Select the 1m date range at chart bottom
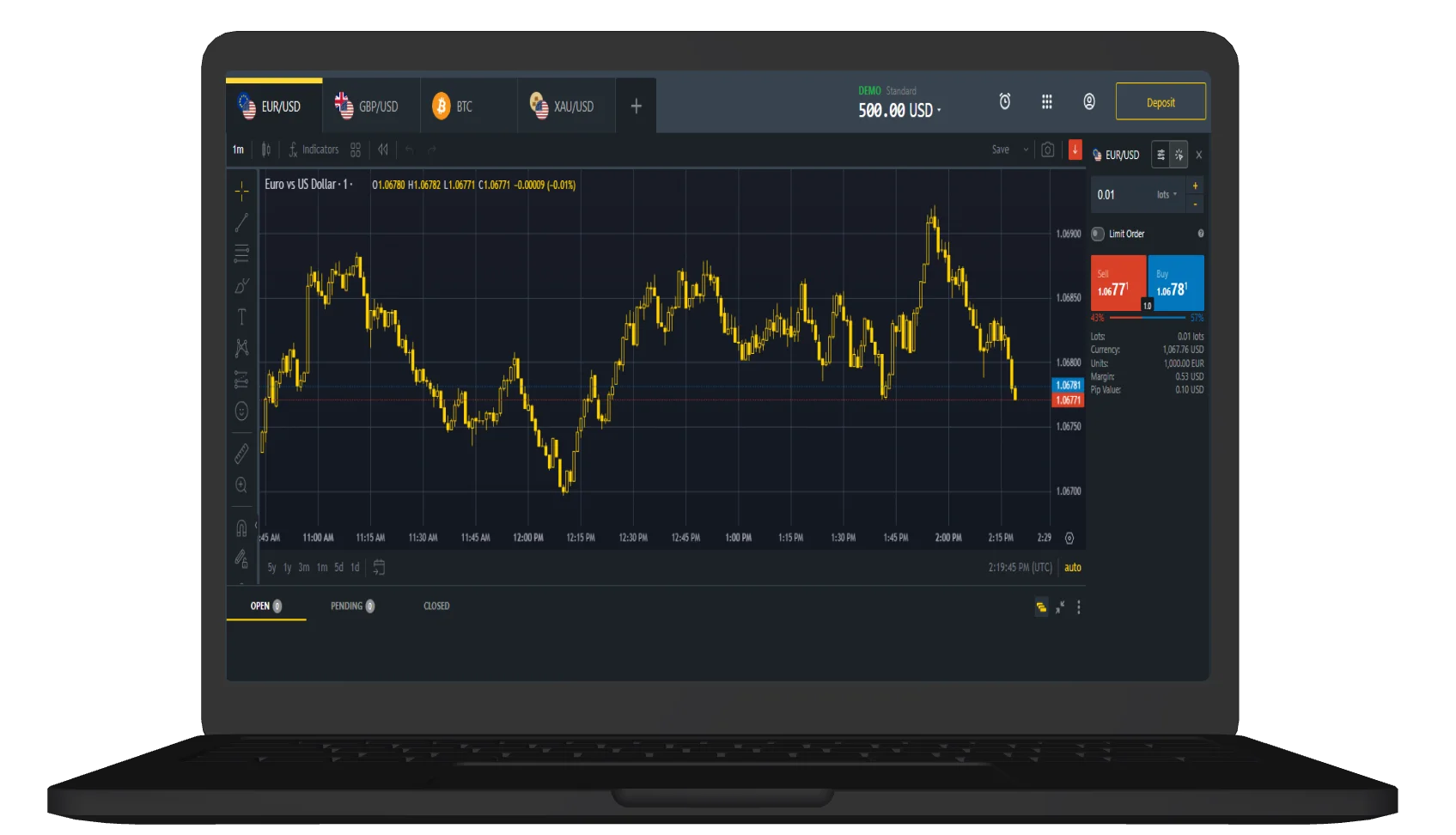 [322, 568]
